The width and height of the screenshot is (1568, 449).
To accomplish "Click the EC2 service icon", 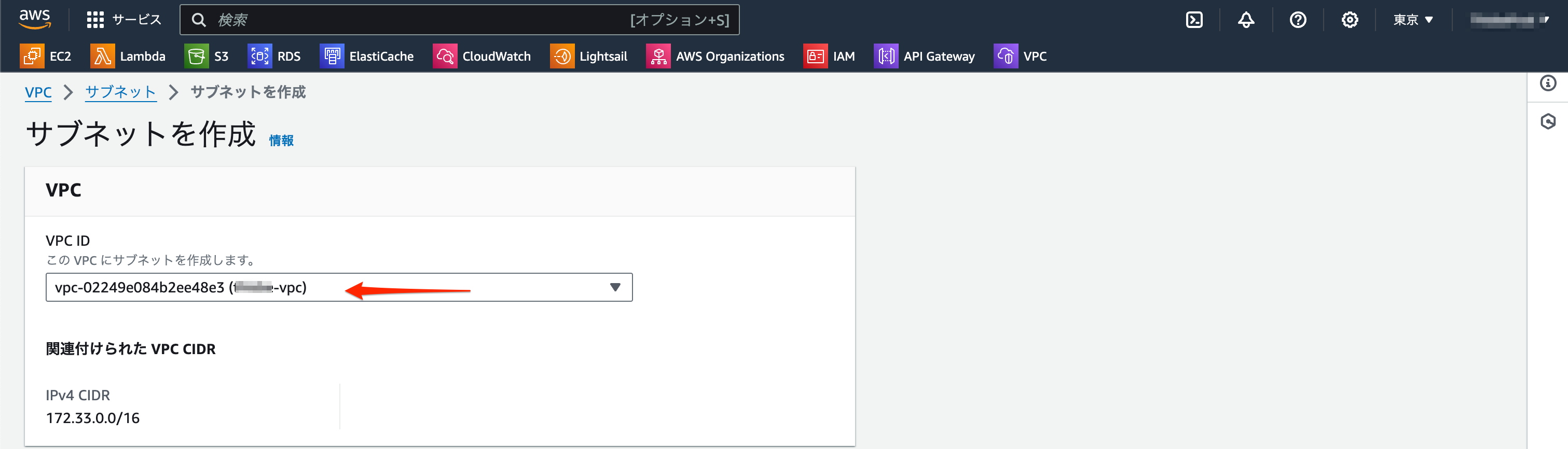I will (32, 56).
